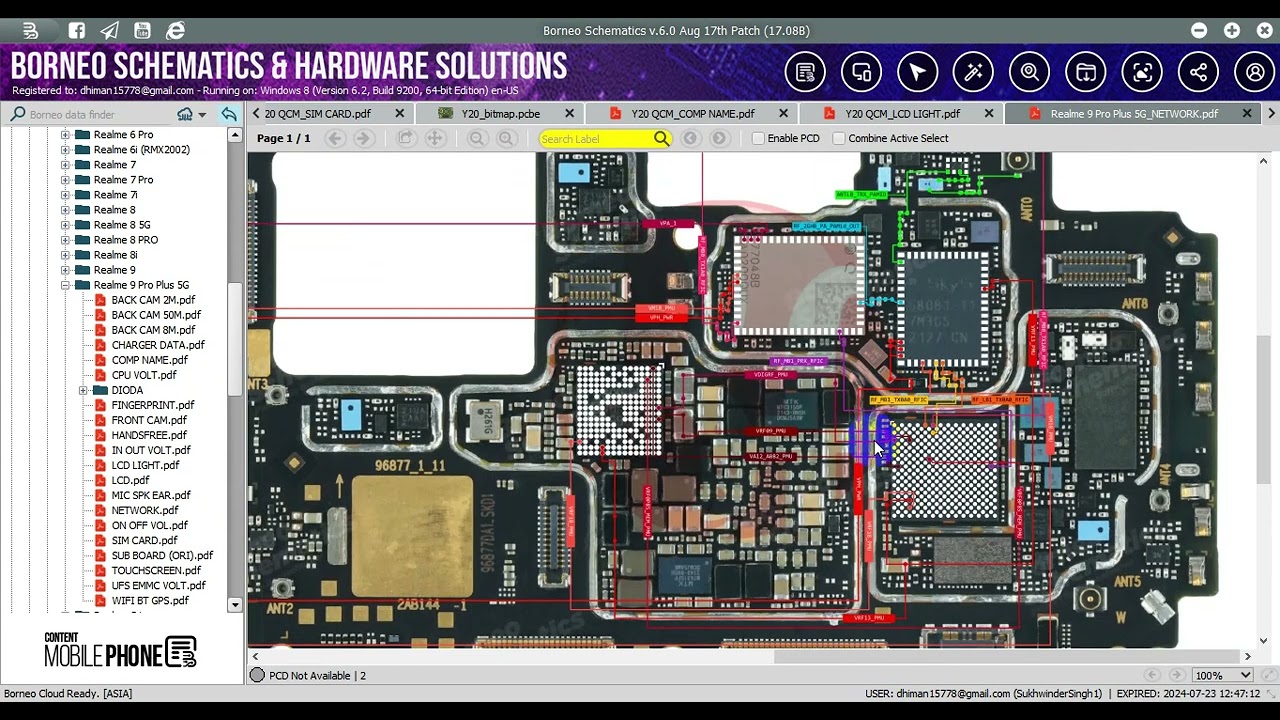1280x720 pixels.
Task: Click the download folder round icon
Action: click(x=1086, y=72)
